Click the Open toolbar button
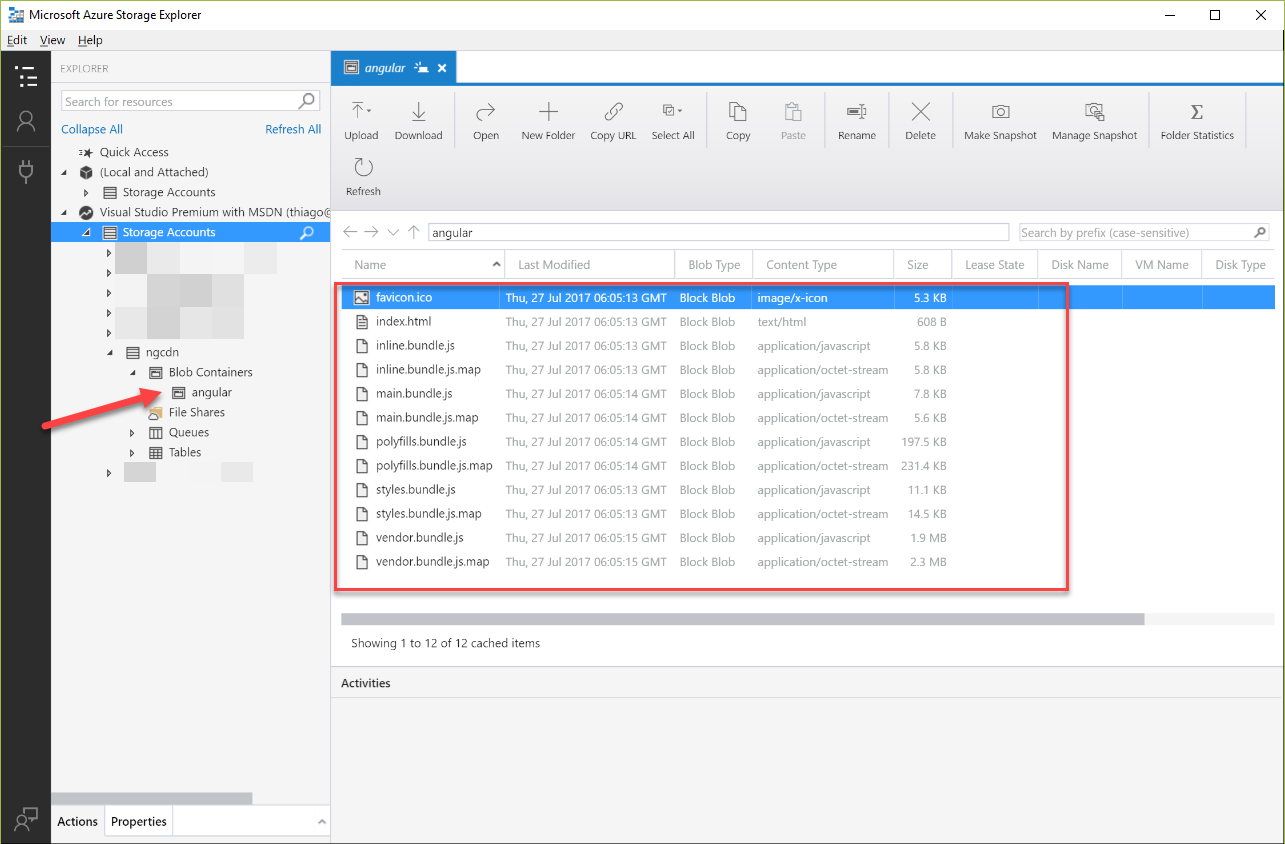 [486, 121]
